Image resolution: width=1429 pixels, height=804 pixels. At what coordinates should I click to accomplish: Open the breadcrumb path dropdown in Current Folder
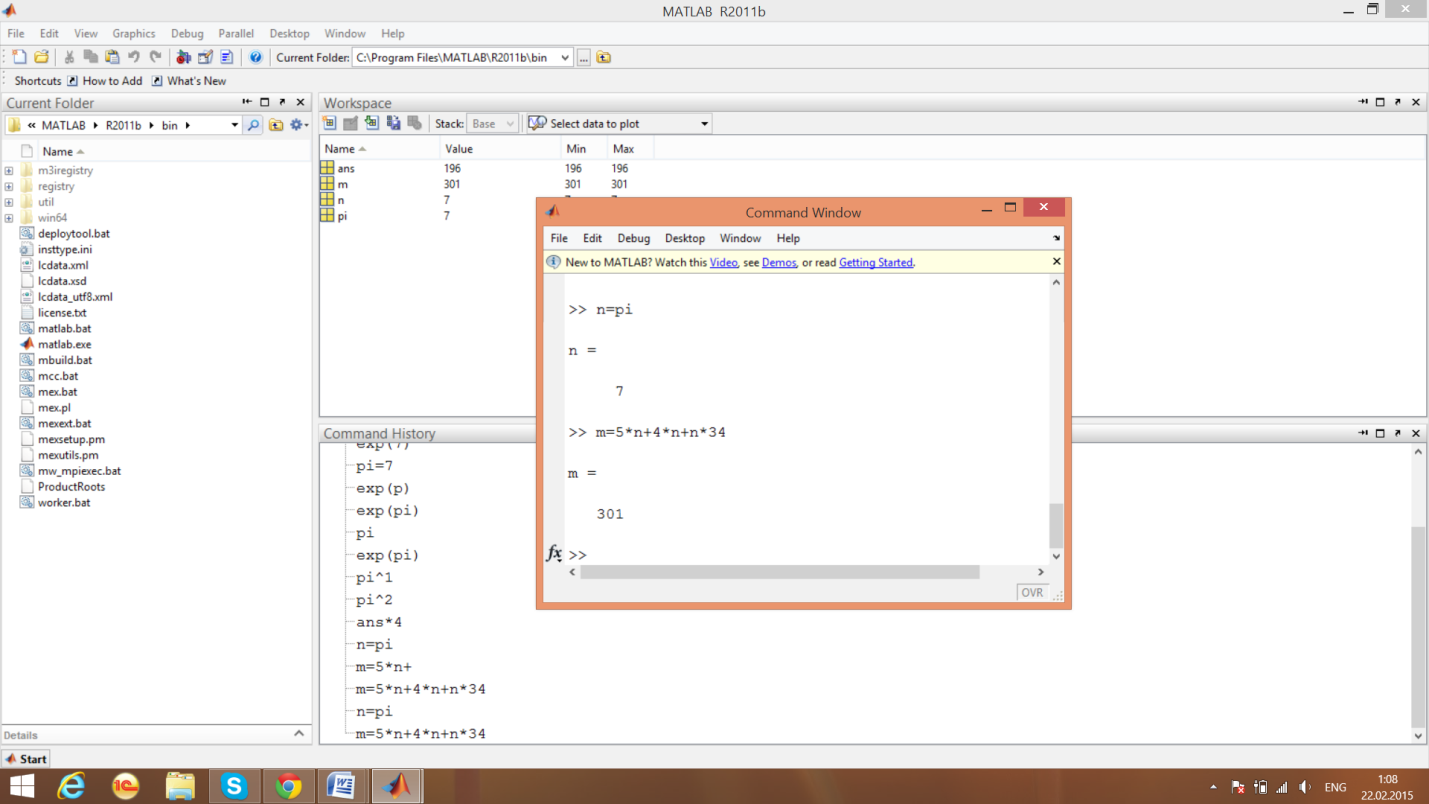click(x=235, y=125)
